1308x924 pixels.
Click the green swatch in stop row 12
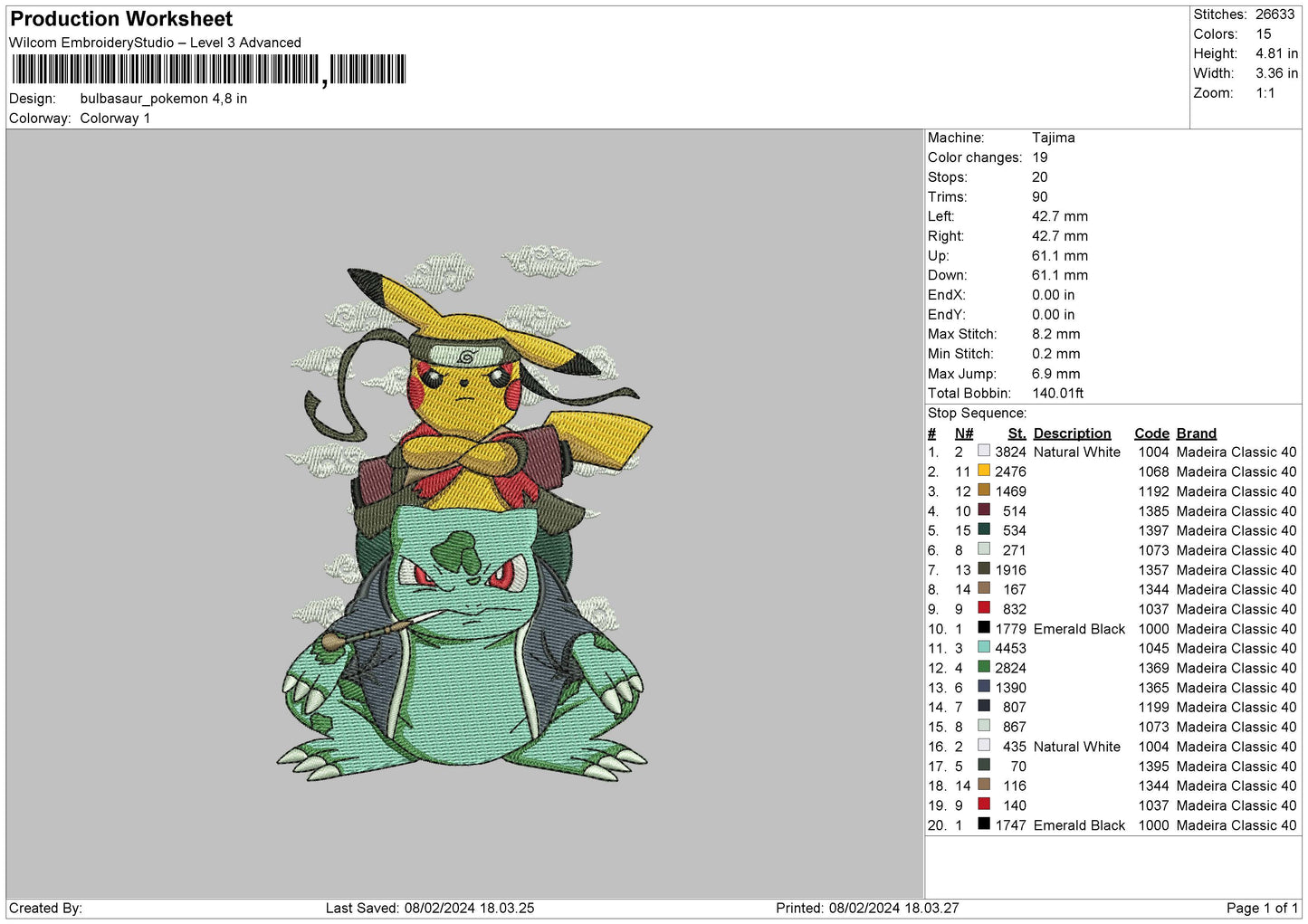click(x=984, y=667)
